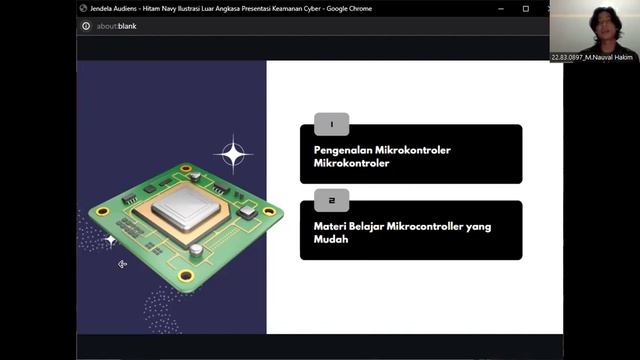Click the number 1 badge above Pengenalan Mikrokontroler
This screenshot has height=360, width=640.
[x=331, y=124]
